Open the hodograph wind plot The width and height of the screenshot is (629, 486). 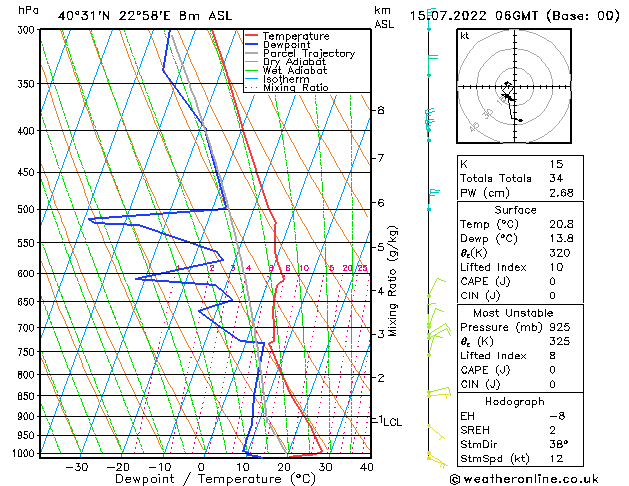click(x=514, y=86)
